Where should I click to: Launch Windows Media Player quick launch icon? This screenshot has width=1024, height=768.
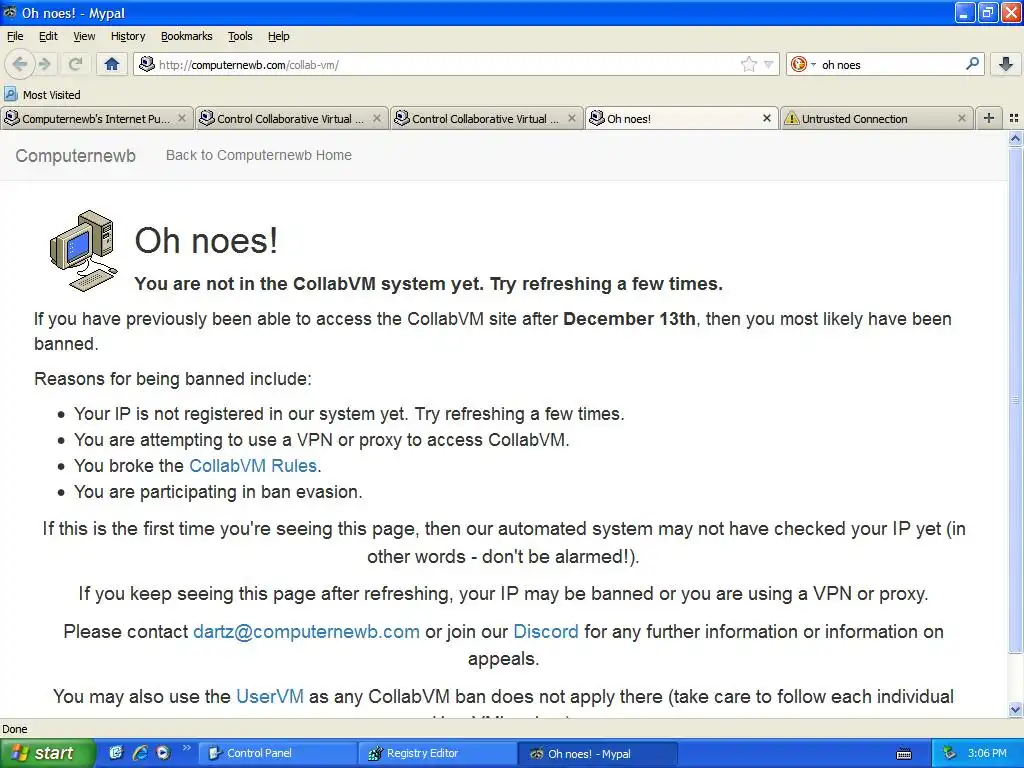(163, 753)
